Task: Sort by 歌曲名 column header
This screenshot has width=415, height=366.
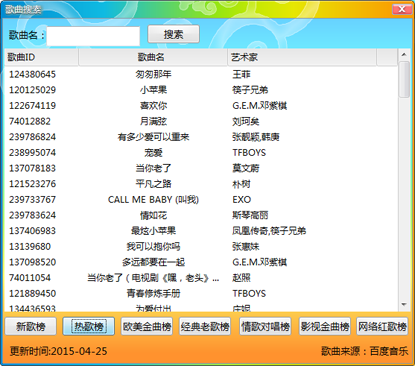Action: click(x=153, y=57)
